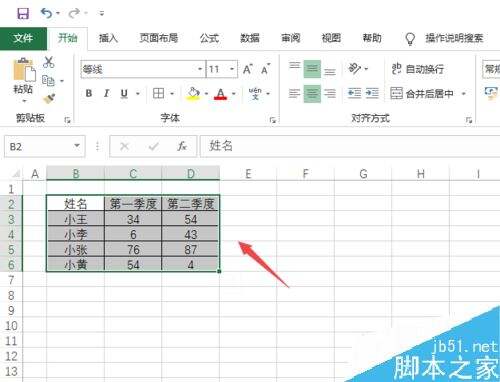Click the Align Left icon

click(295, 93)
